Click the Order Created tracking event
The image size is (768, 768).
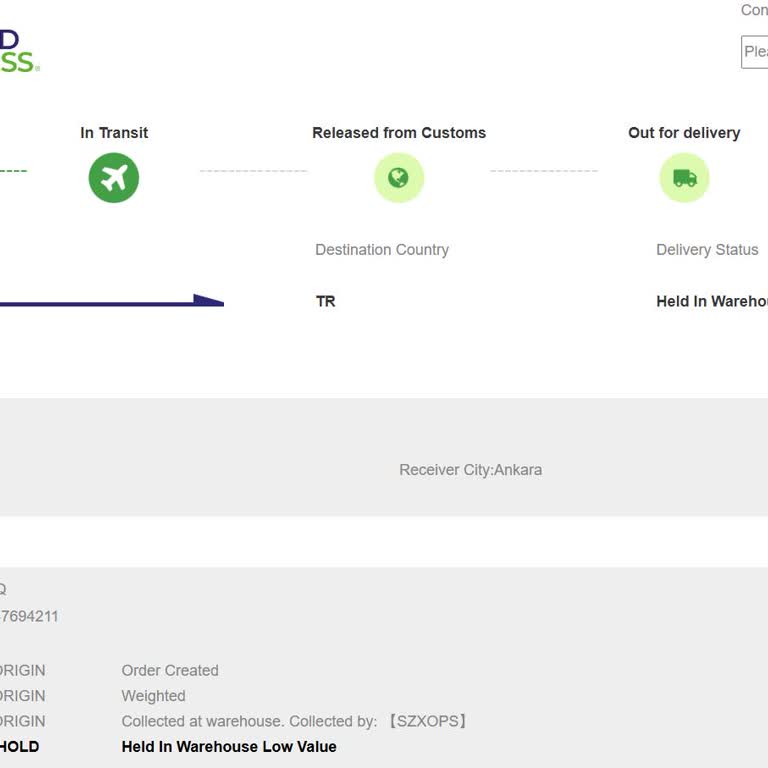pos(170,670)
